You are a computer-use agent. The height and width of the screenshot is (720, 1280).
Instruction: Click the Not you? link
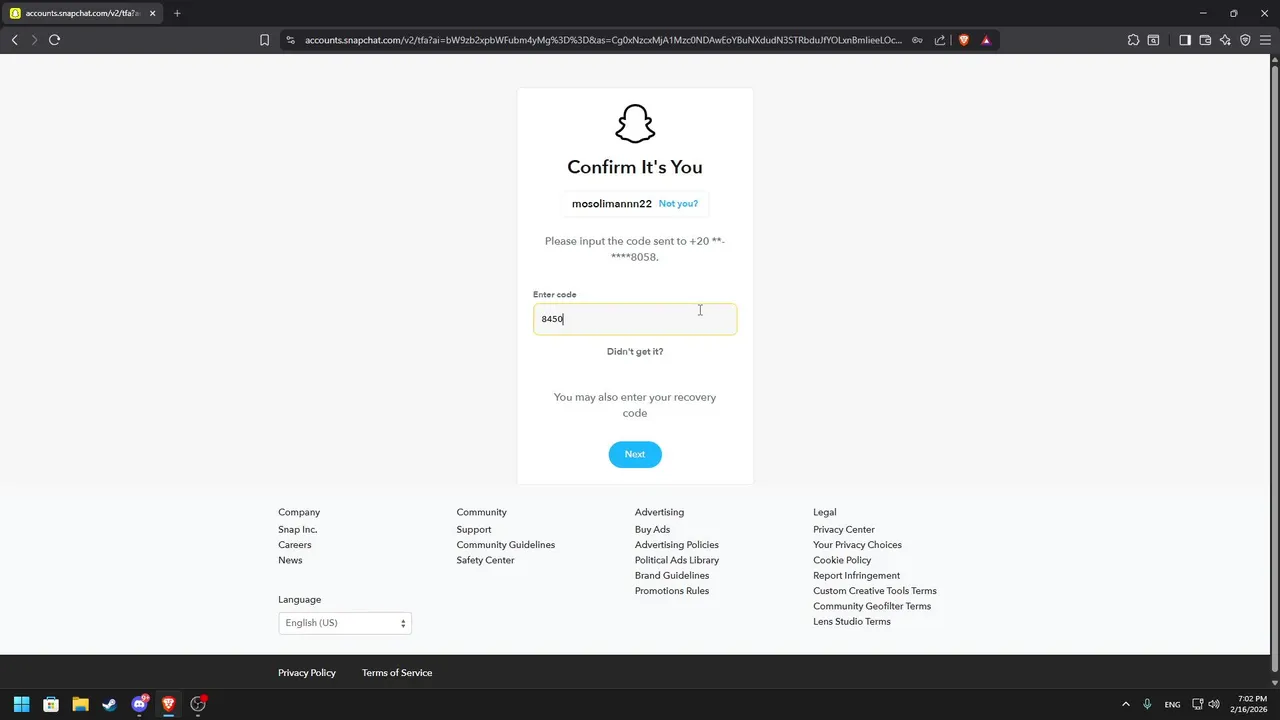pos(678,203)
